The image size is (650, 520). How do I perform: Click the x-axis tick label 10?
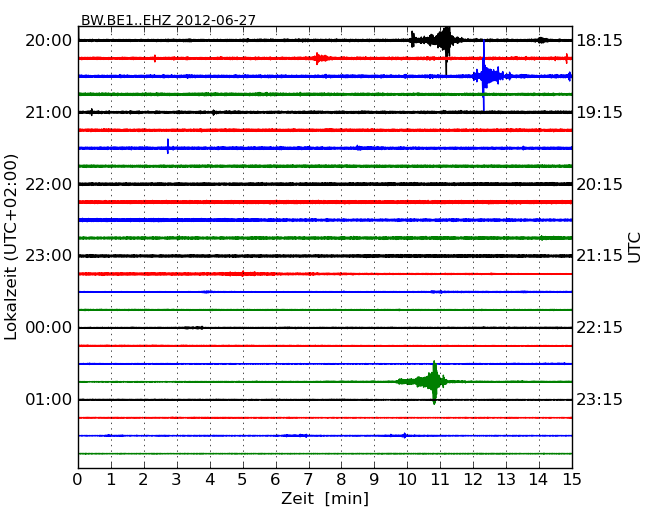(407, 479)
